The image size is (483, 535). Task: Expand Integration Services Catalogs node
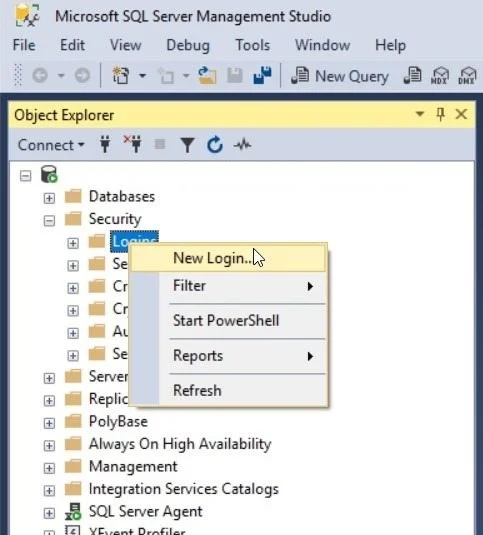pos(49,491)
